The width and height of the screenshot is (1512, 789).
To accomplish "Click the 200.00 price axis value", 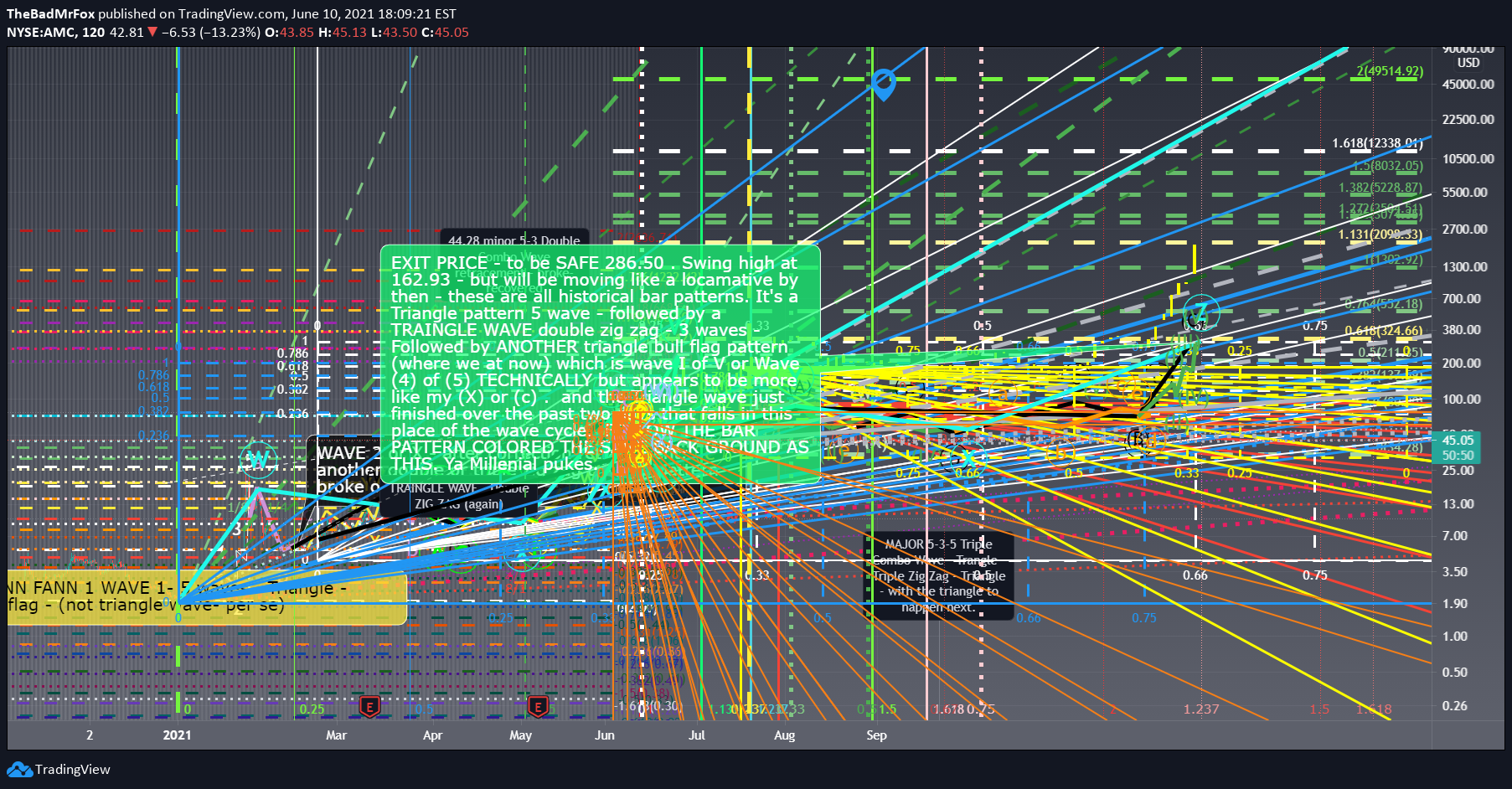I will click(1462, 363).
